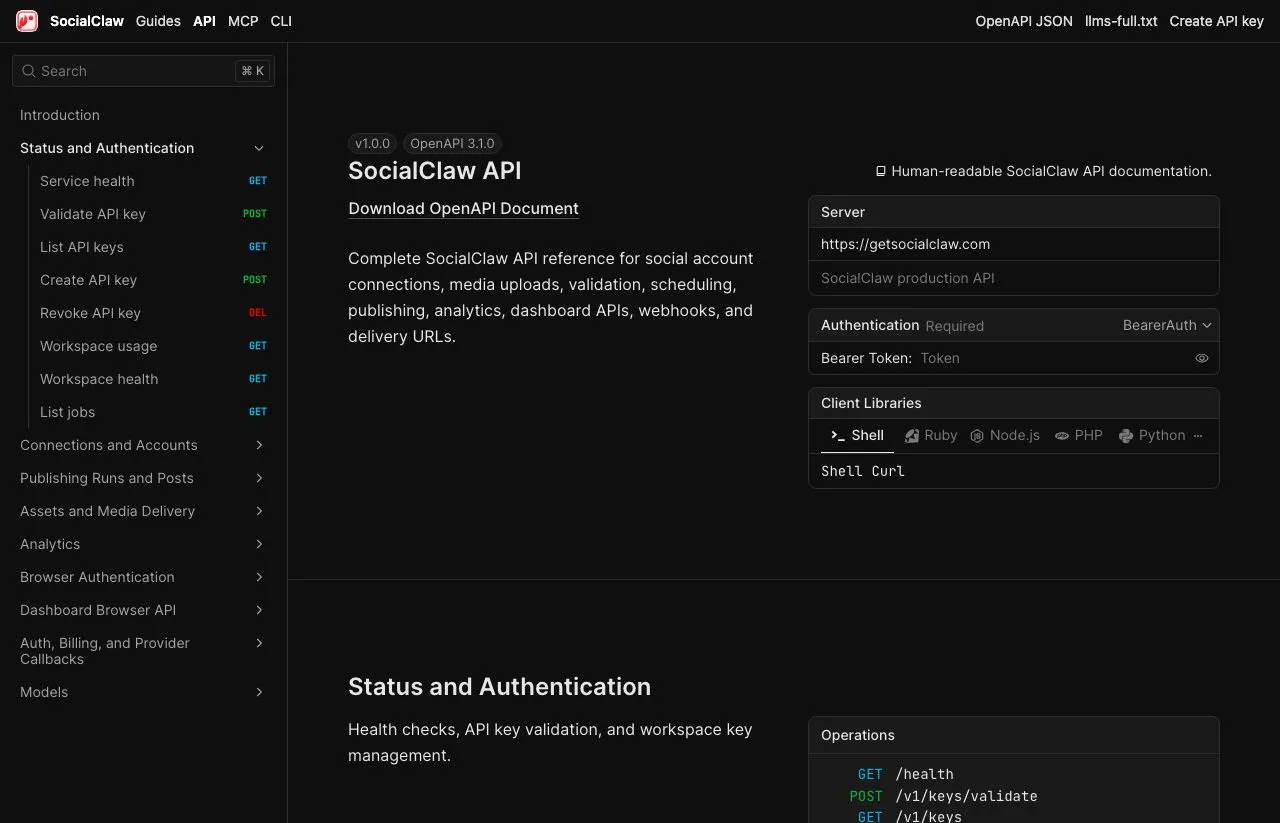Viewport: 1280px width, 823px height.
Task: Open Introduction sidebar item
Action: coord(60,115)
